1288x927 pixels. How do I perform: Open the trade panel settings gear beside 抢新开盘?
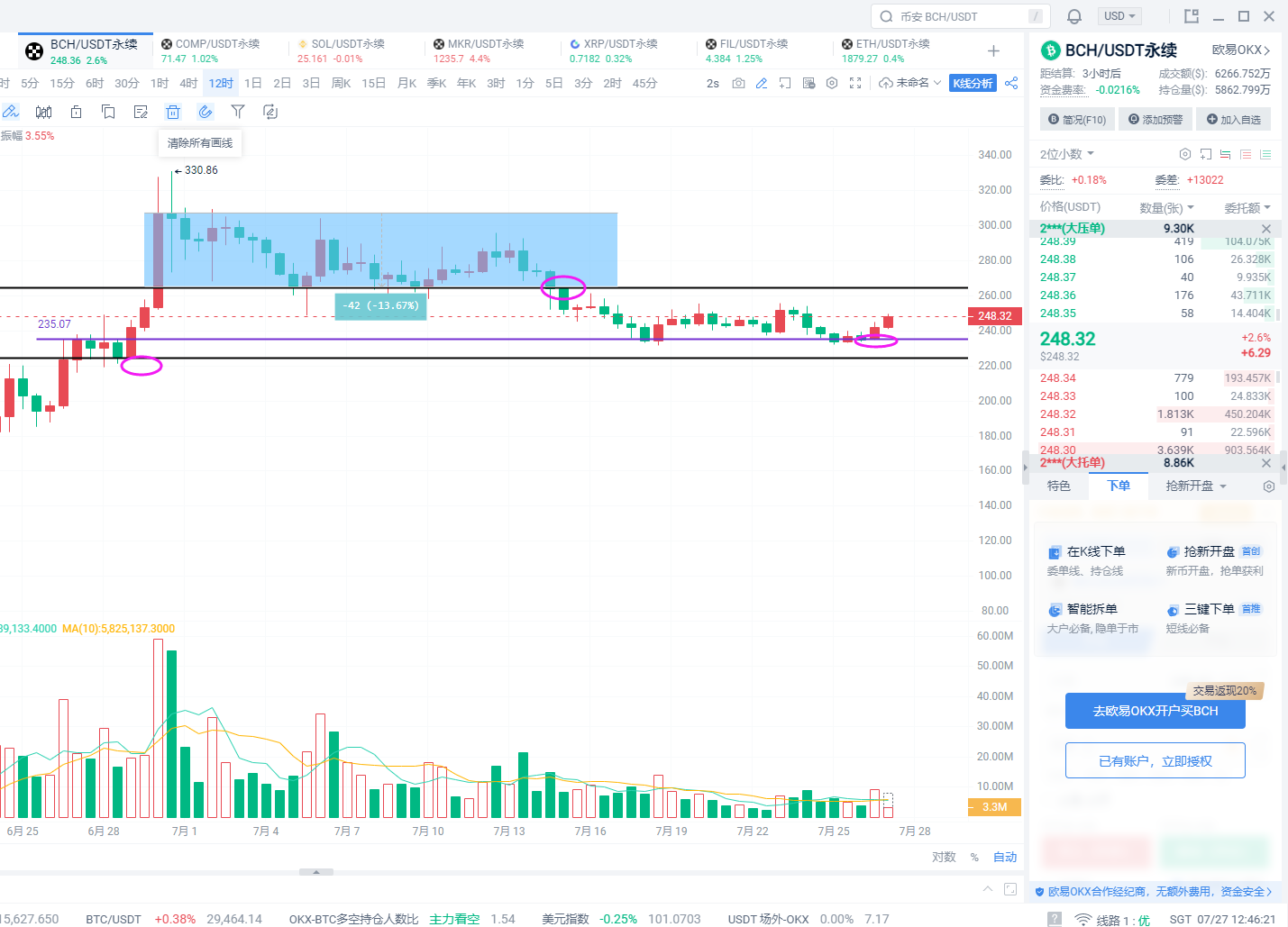tap(1269, 486)
